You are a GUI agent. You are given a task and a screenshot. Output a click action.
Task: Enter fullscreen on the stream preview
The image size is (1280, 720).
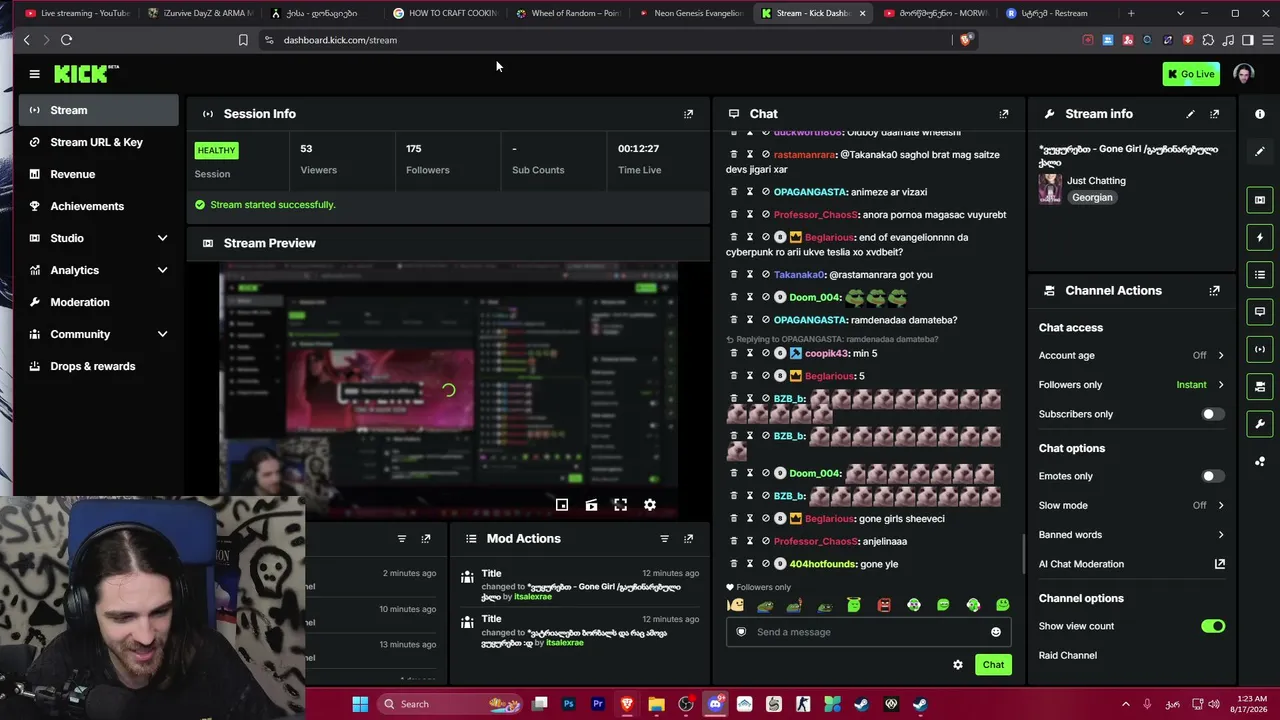click(620, 505)
